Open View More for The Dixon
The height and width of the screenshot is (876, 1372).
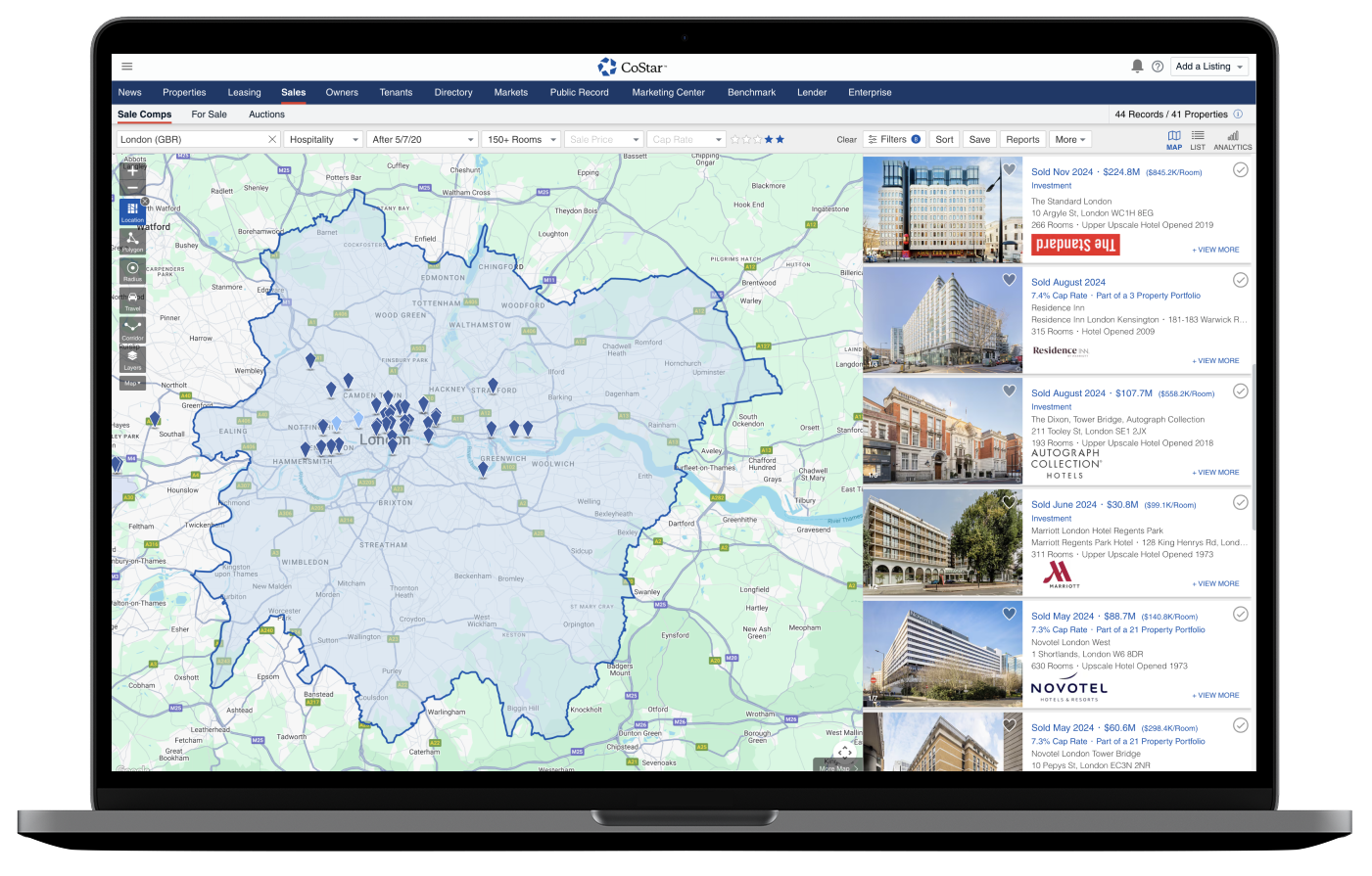[x=1215, y=473]
